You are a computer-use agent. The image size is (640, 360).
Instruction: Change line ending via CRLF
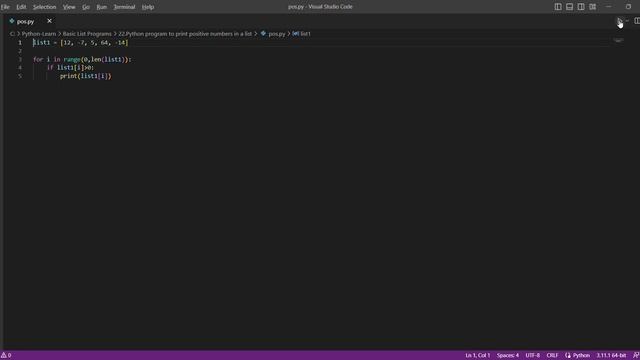click(x=552, y=356)
